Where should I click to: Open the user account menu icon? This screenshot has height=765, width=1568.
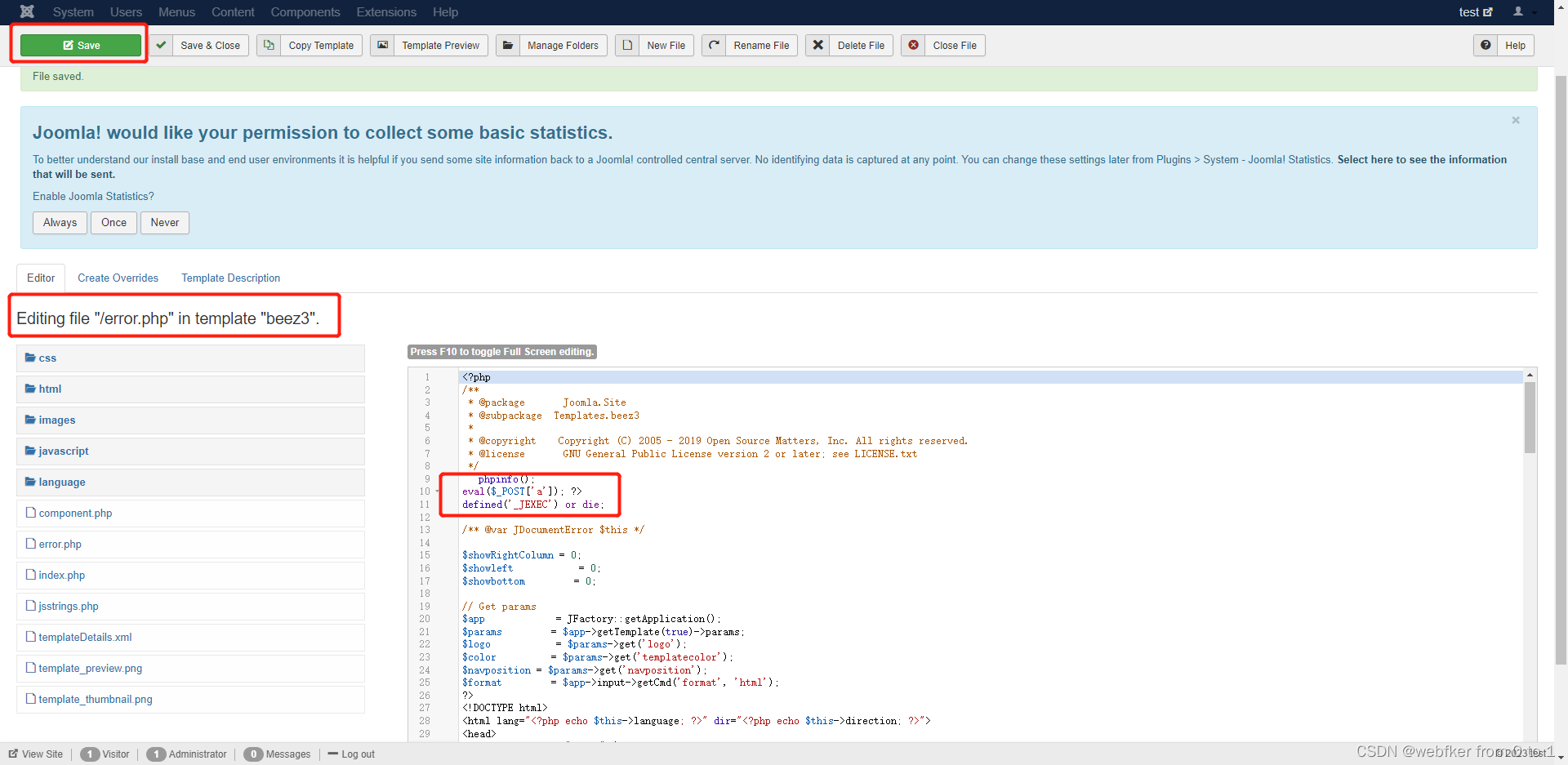point(1518,11)
